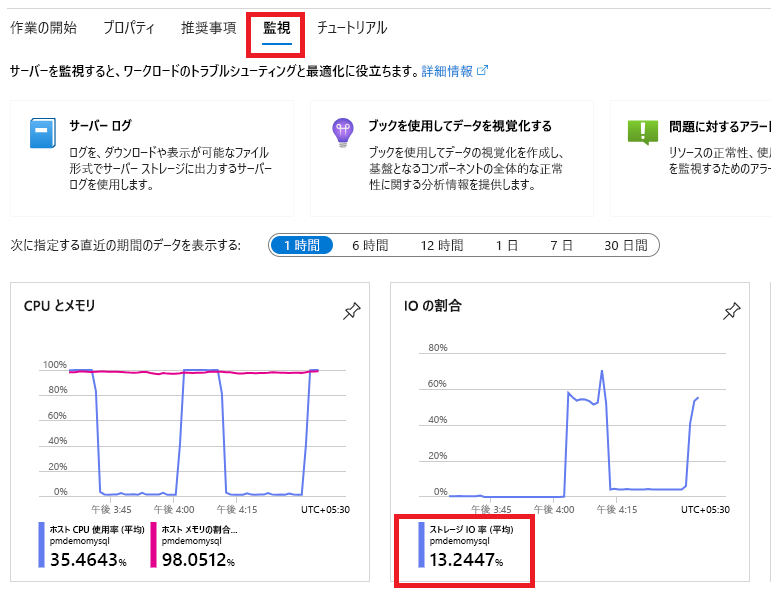This screenshot has height=605, width=779.
Task: Select the 7 日 time range
Action: click(x=561, y=245)
